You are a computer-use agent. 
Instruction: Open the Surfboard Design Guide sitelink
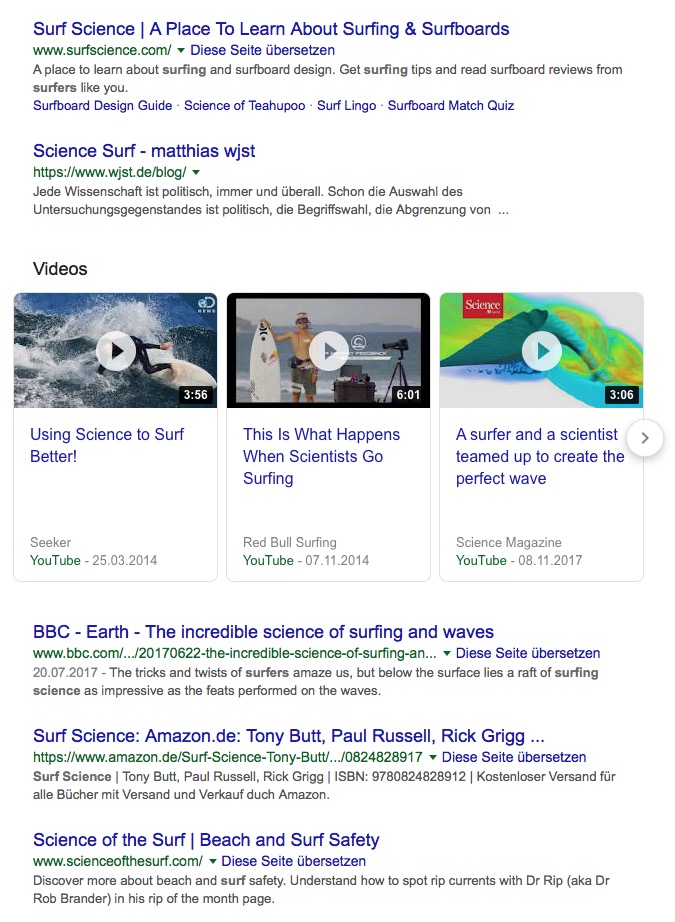(102, 106)
